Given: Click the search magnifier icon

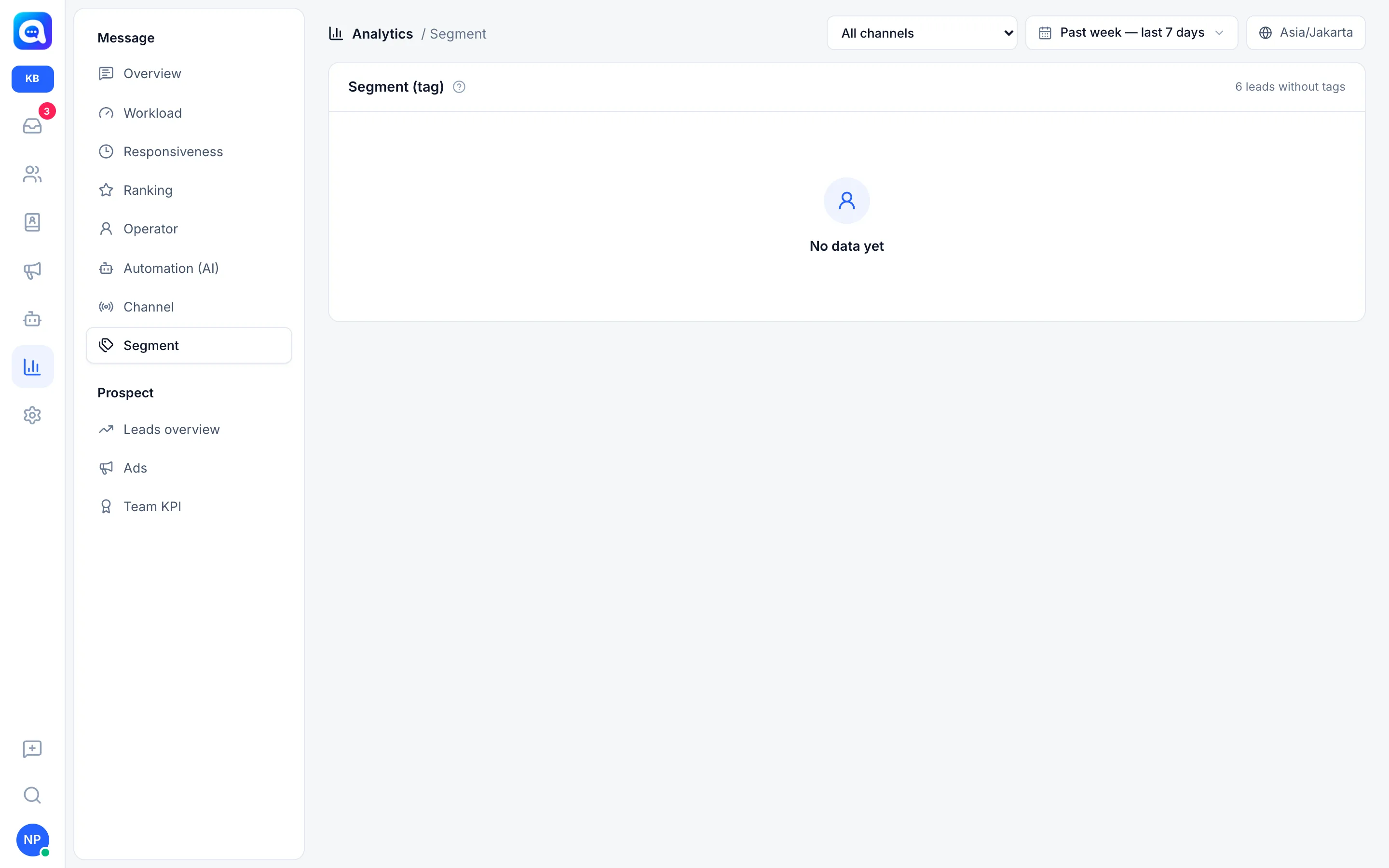Looking at the screenshot, I should (32, 795).
